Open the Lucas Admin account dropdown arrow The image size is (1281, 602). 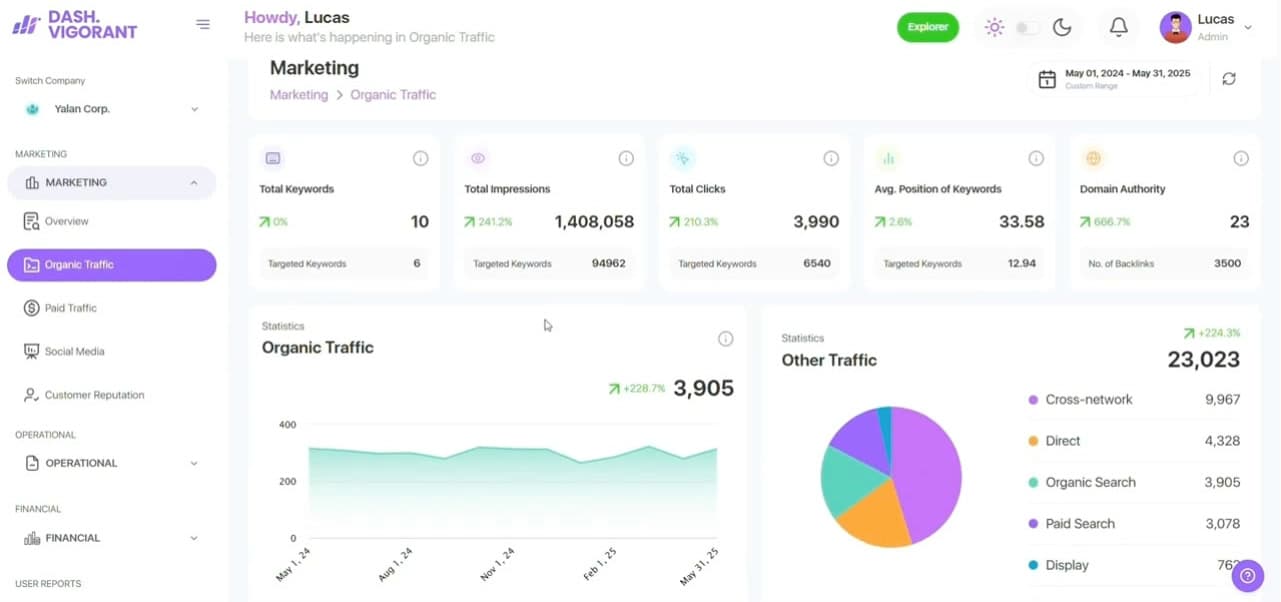1248,28
